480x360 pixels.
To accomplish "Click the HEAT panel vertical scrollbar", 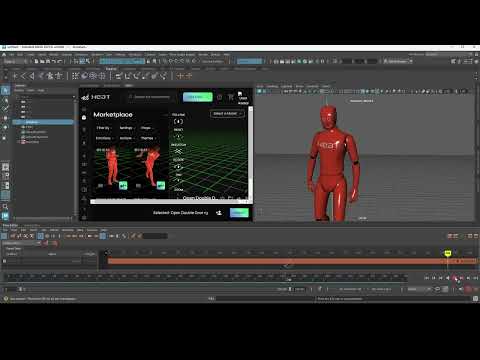I will 251,153.
